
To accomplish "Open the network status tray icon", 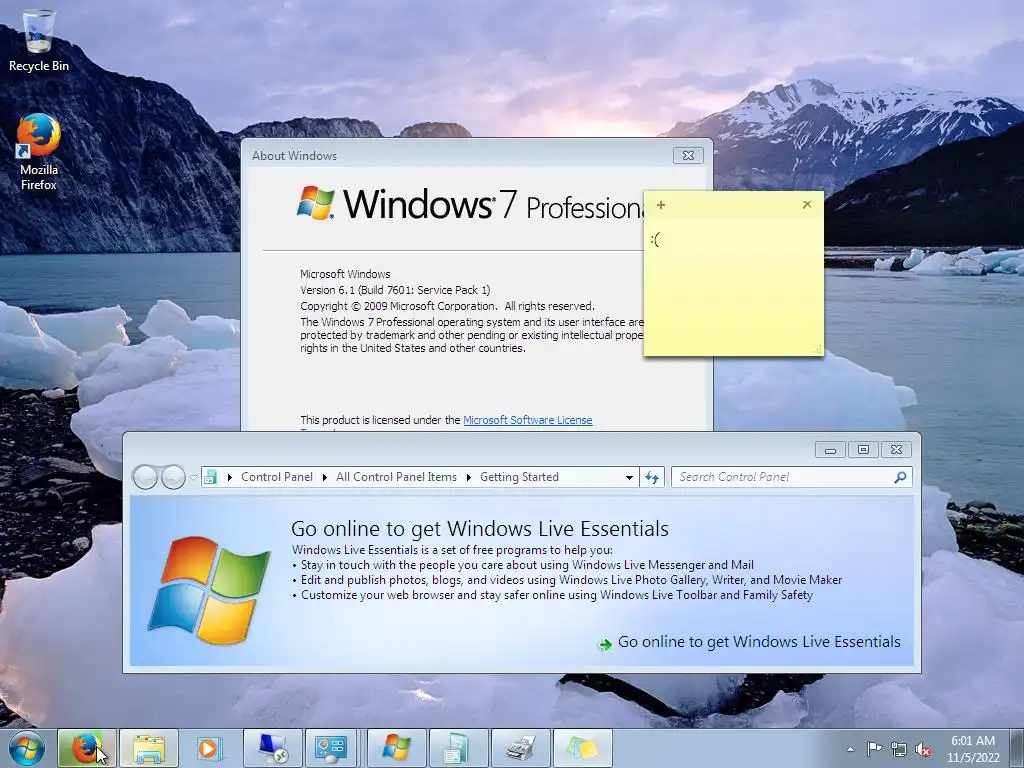I will [x=899, y=750].
